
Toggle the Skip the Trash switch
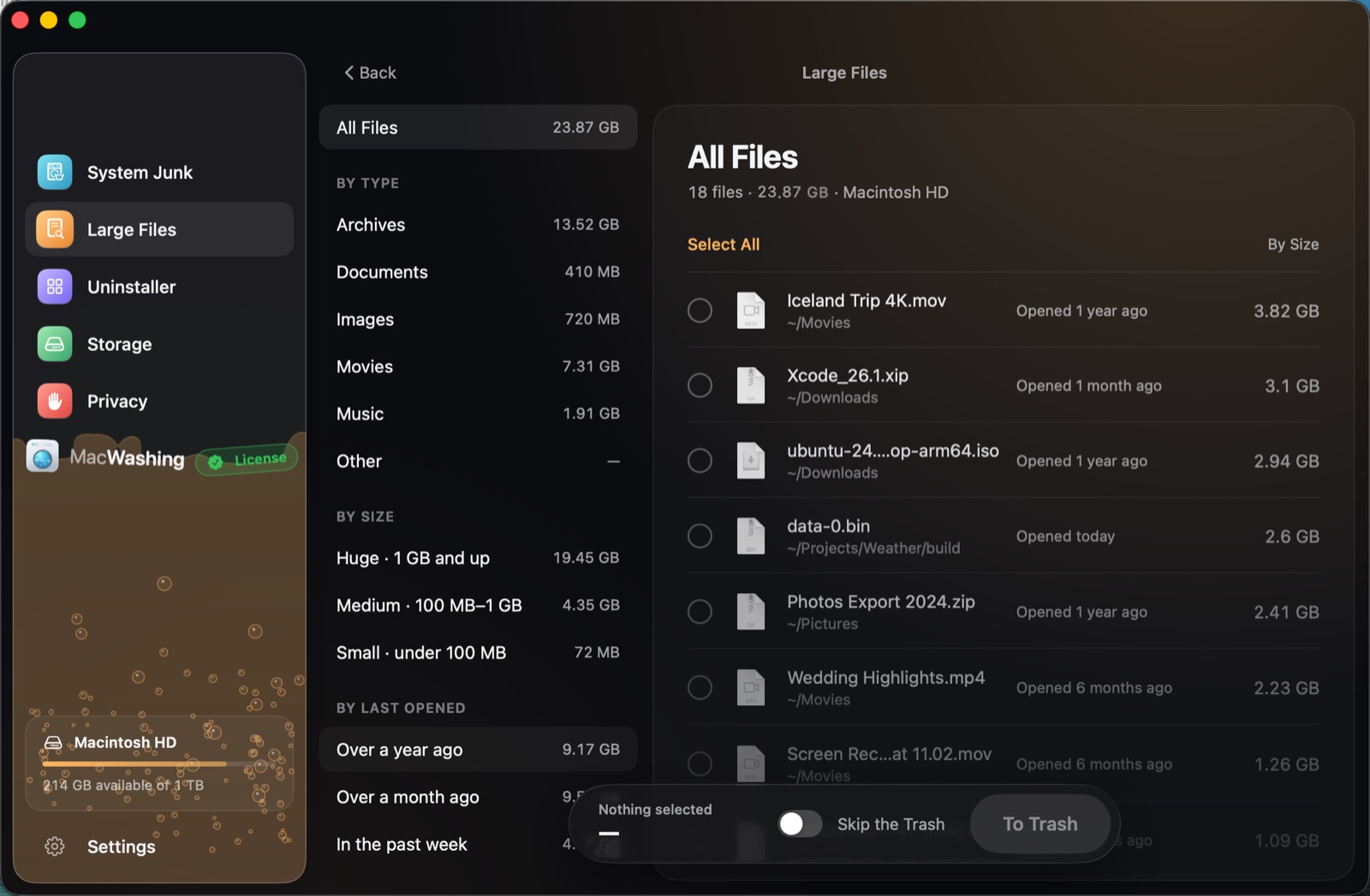(800, 824)
